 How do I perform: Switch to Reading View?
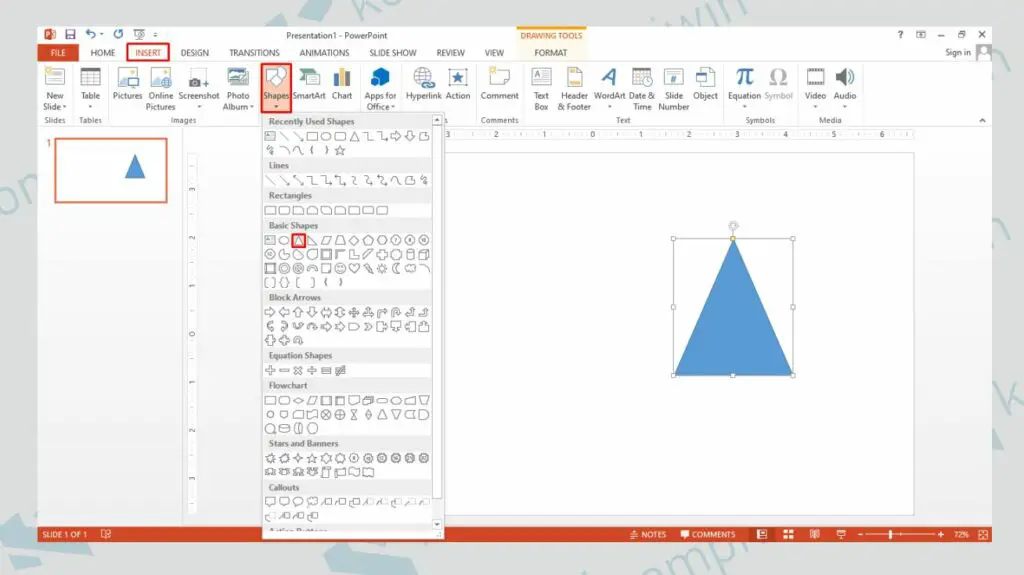(814, 534)
